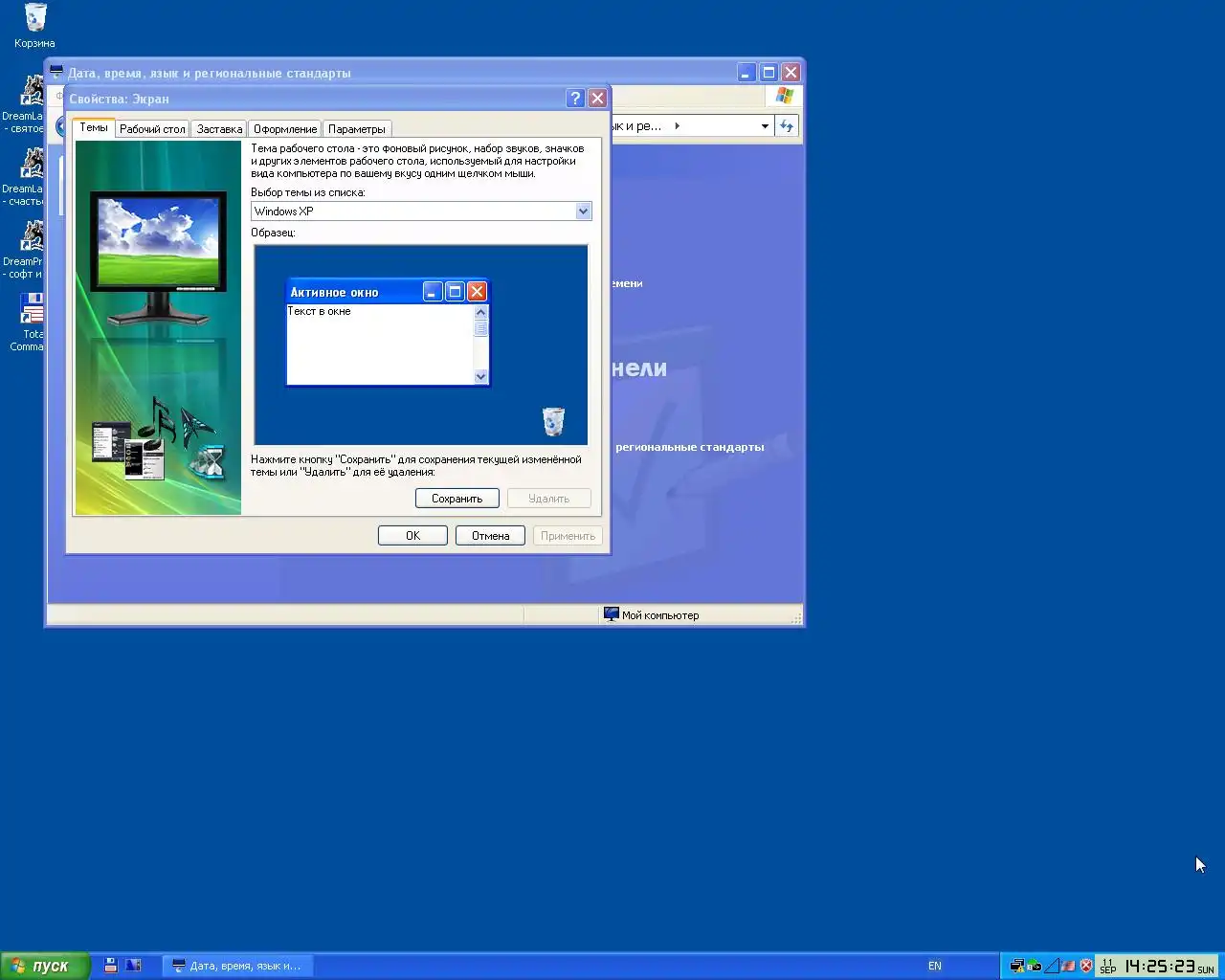Open the Корзина recycle bin desktop icon
Viewport: 1225px width, 980px height.
coord(34,25)
